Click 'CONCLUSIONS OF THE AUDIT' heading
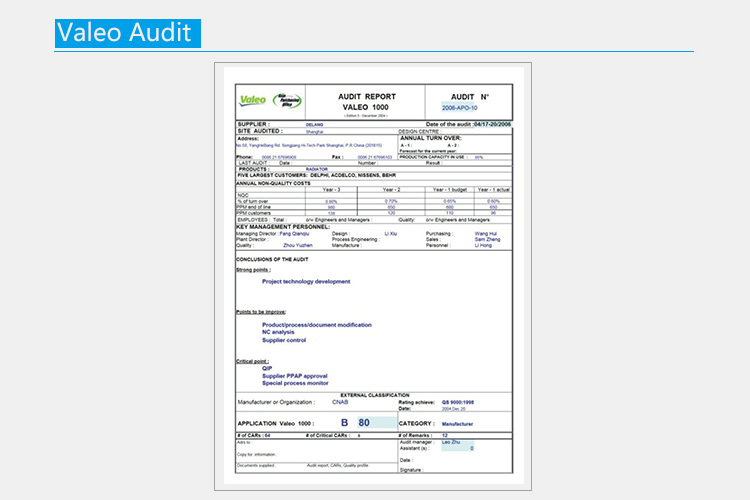The height and width of the screenshot is (500, 750). pos(272,259)
